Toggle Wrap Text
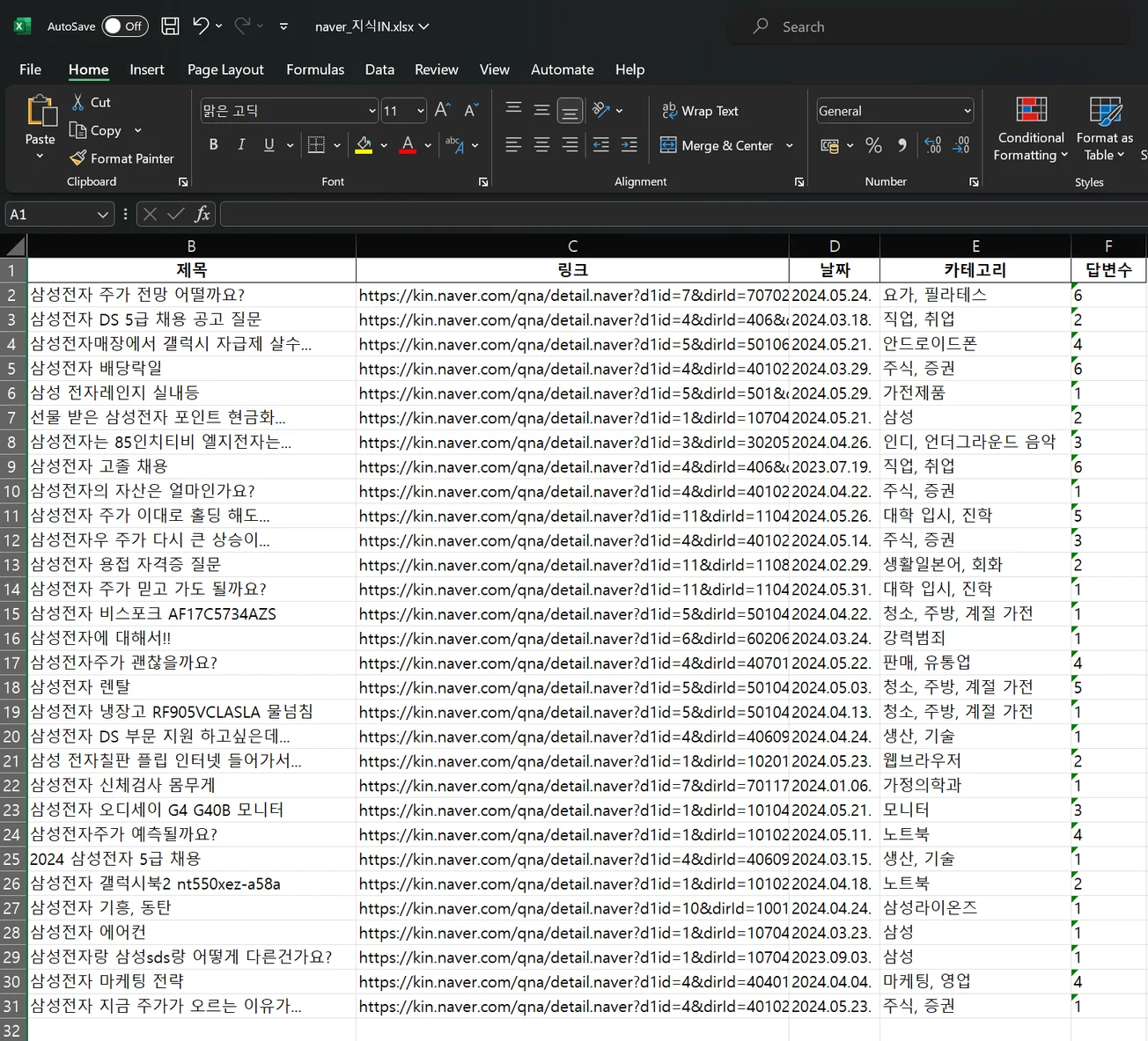The width and height of the screenshot is (1148, 1041). click(x=700, y=111)
